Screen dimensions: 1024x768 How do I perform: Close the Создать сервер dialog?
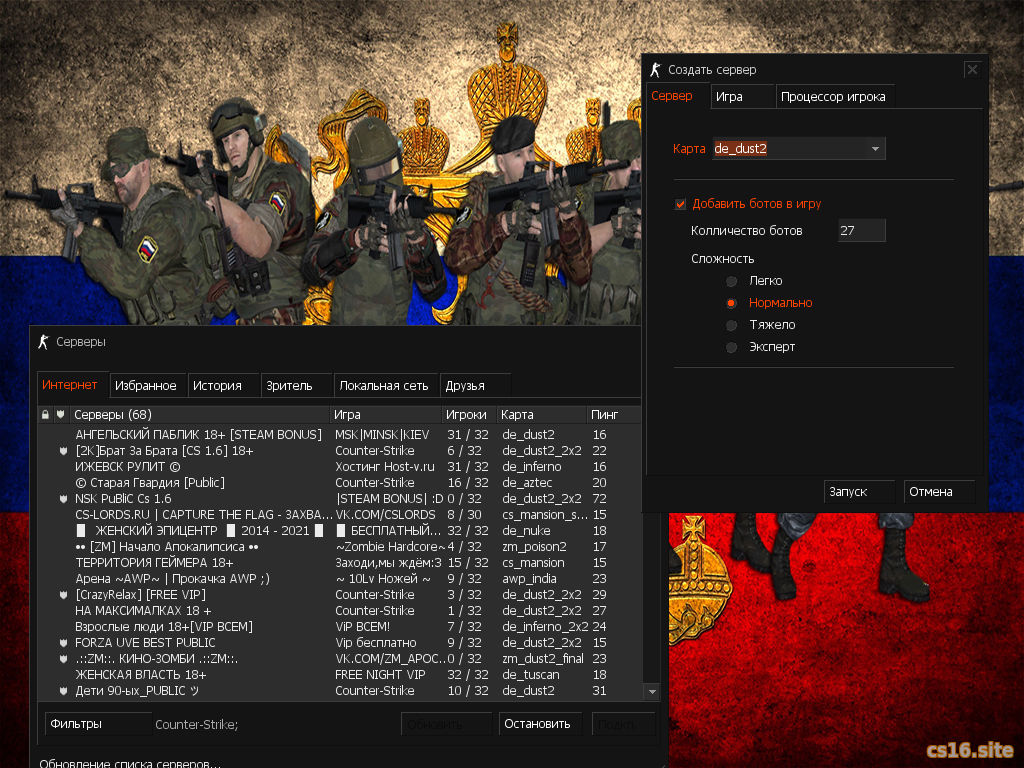pyautogui.click(x=972, y=69)
